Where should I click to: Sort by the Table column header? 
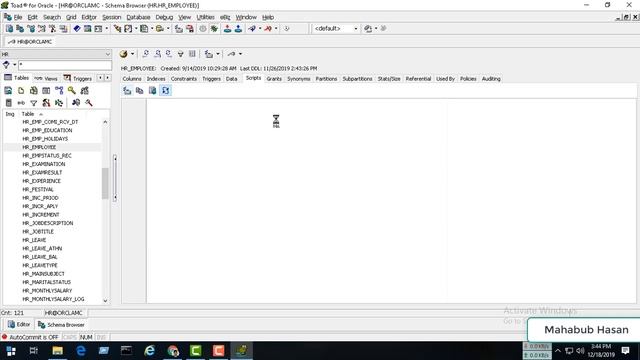coord(28,114)
